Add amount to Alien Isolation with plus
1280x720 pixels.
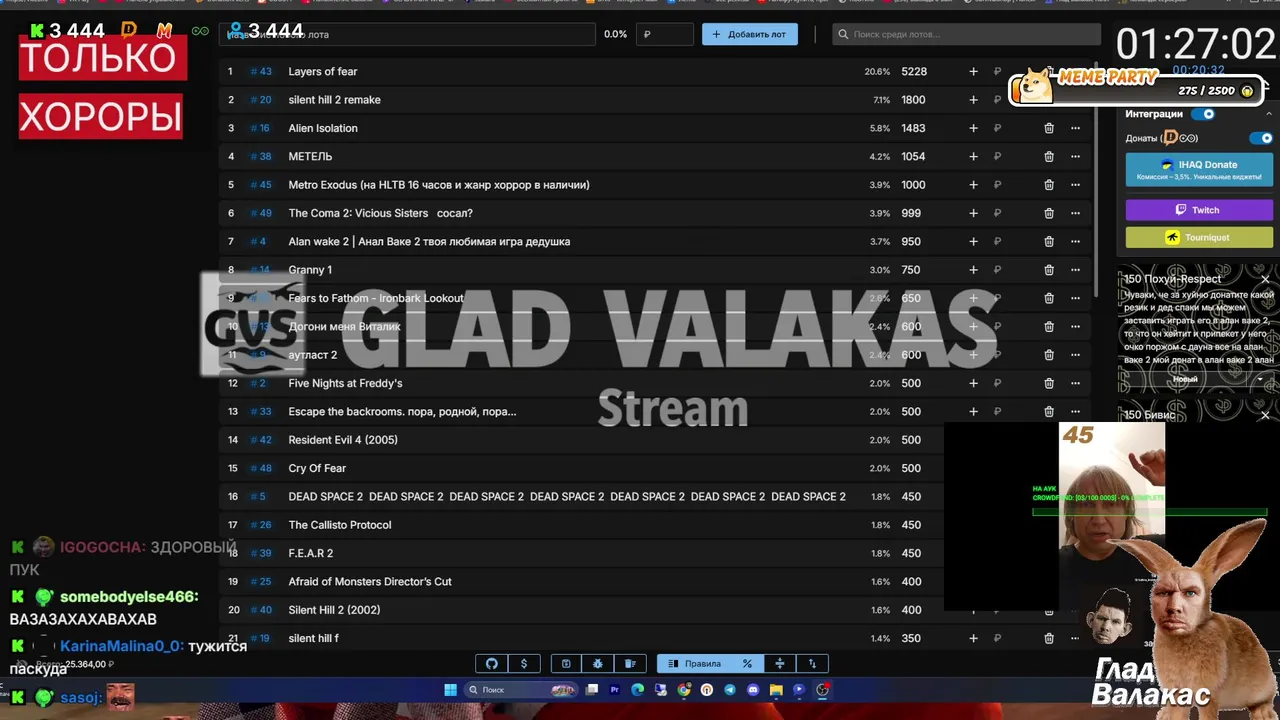tap(973, 128)
